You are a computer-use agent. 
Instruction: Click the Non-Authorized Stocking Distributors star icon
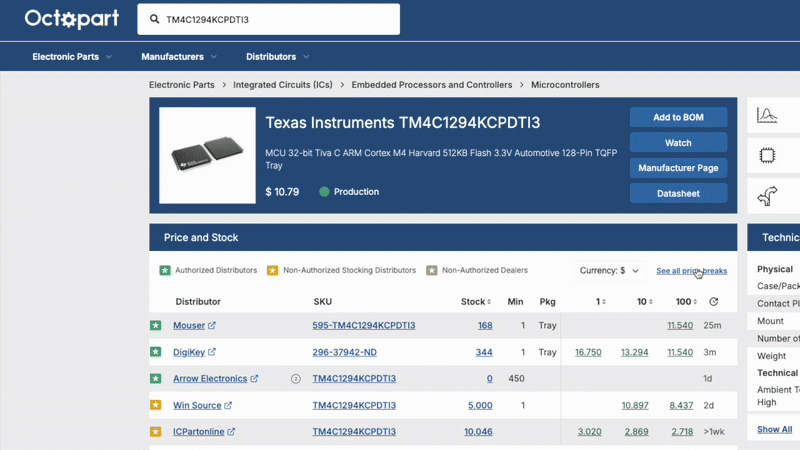click(x=272, y=270)
